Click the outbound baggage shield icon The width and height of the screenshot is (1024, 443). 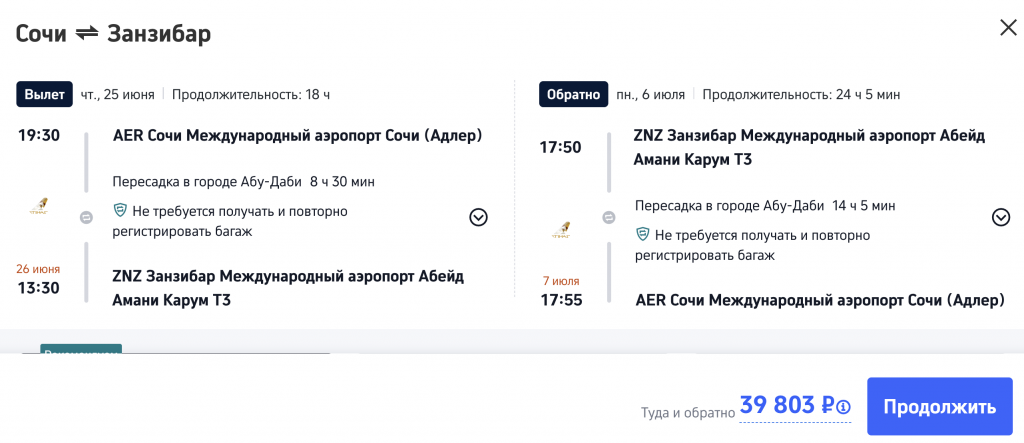[x=120, y=211]
